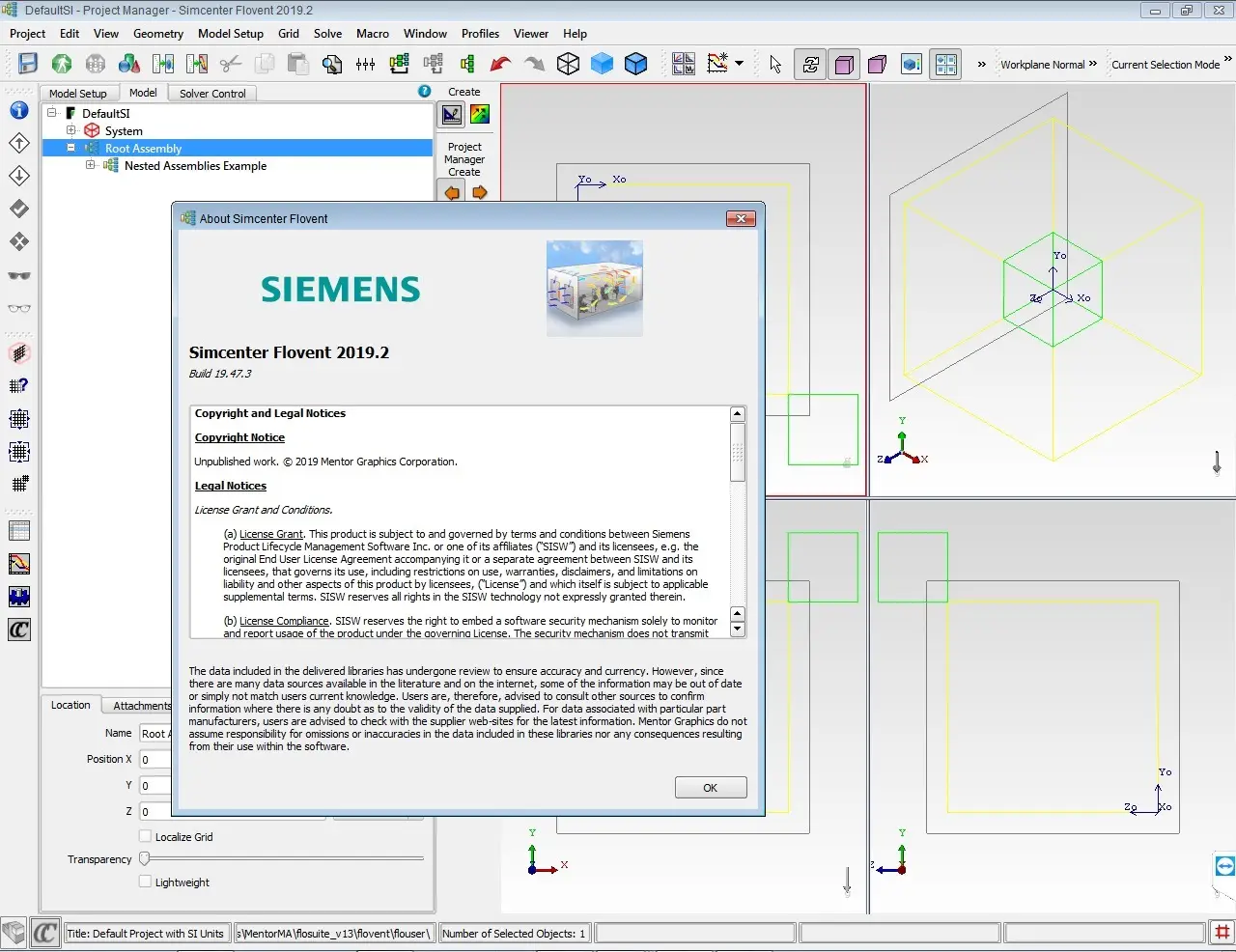Image resolution: width=1236 pixels, height=952 pixels.
Task: Enable the Lightweight checkbox
Action: [145, 882]
